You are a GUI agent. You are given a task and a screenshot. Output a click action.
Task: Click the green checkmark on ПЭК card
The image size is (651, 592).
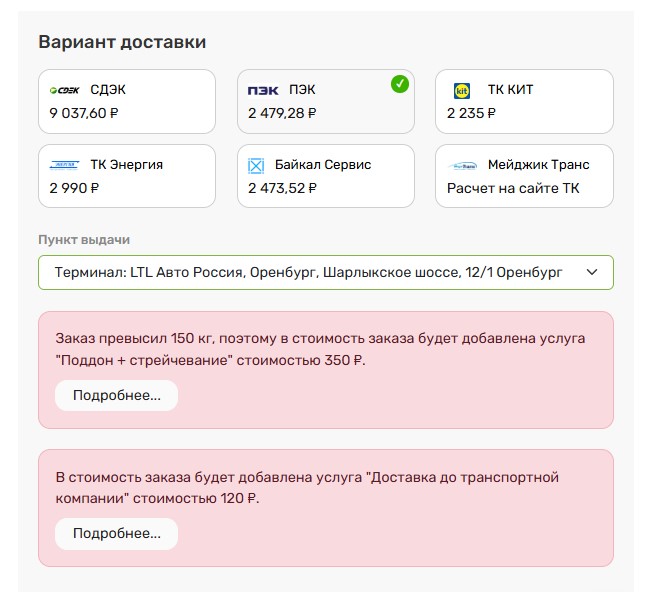coord(400,84)
